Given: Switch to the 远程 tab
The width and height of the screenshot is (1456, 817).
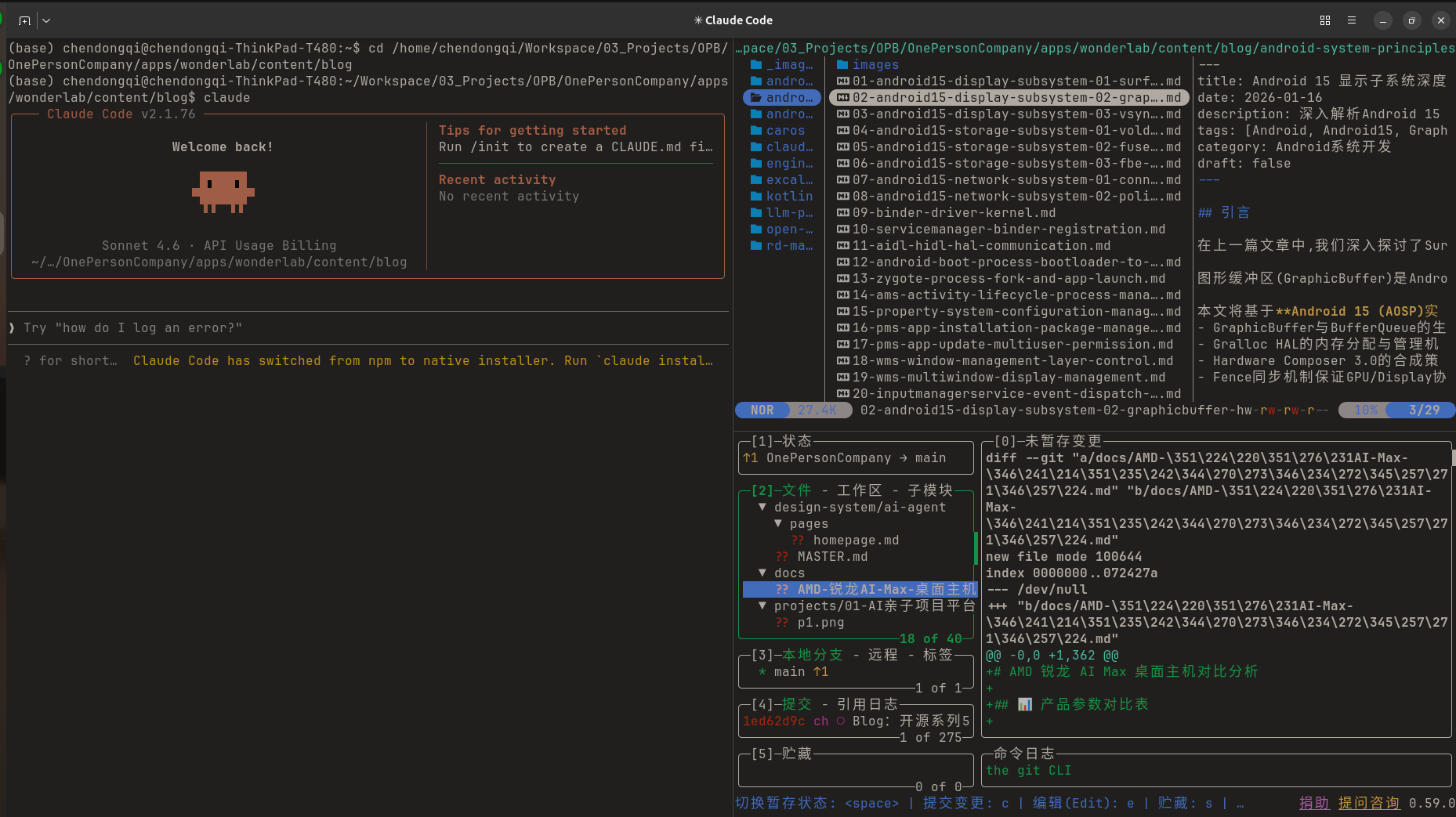Looking at the screenshot, I should 883,655.
